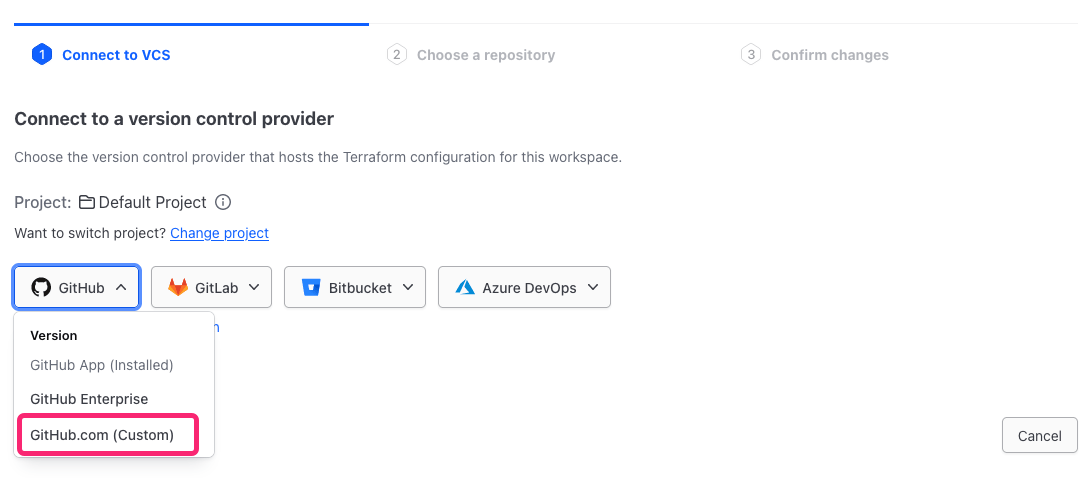Click the blue step 1 hexagon badge
Viewport: 1092px width, 478px height.
[41, 55]
